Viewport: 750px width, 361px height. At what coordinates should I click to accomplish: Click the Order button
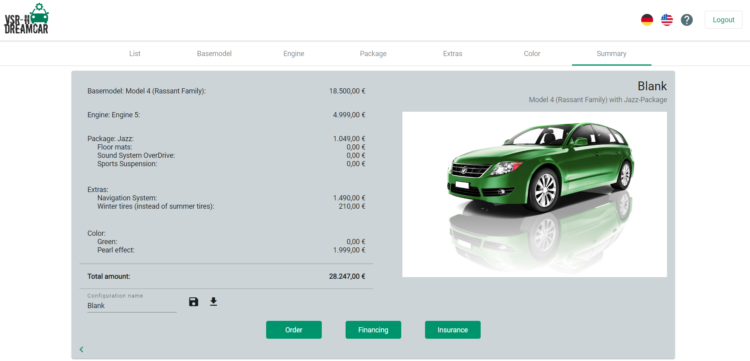point(294,330)
